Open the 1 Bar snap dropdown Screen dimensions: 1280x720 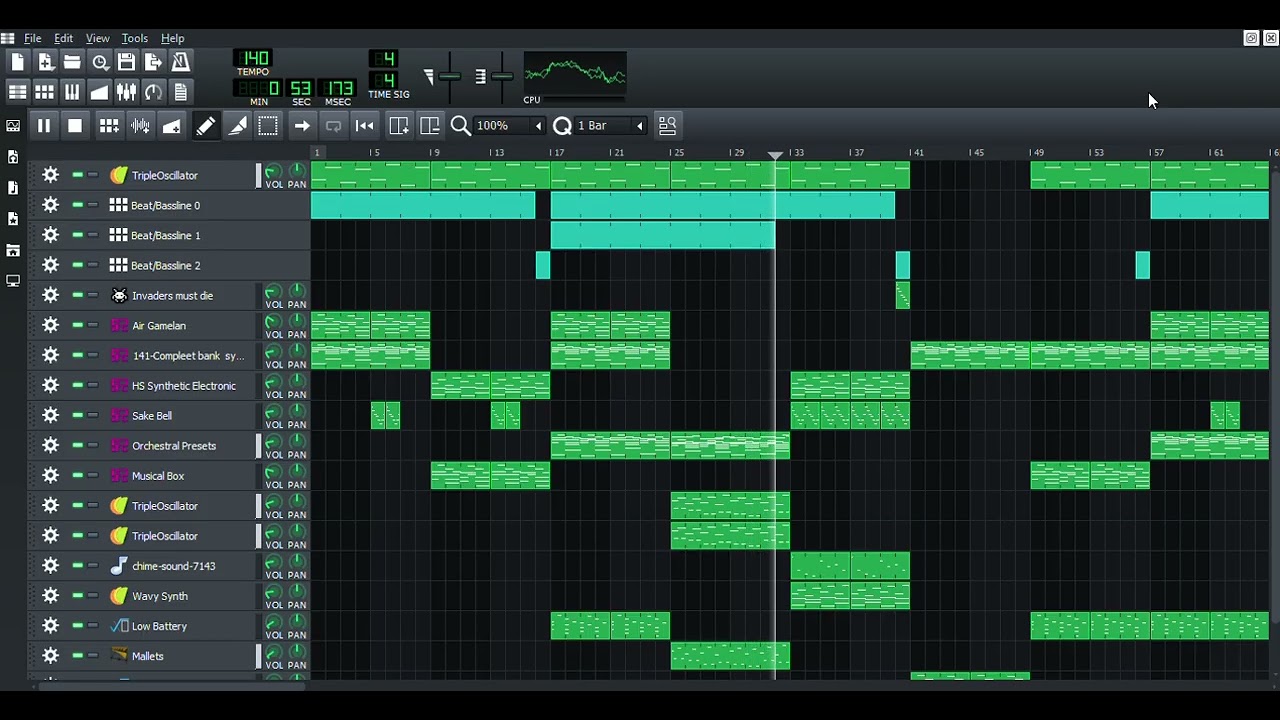tap(610, 125)
